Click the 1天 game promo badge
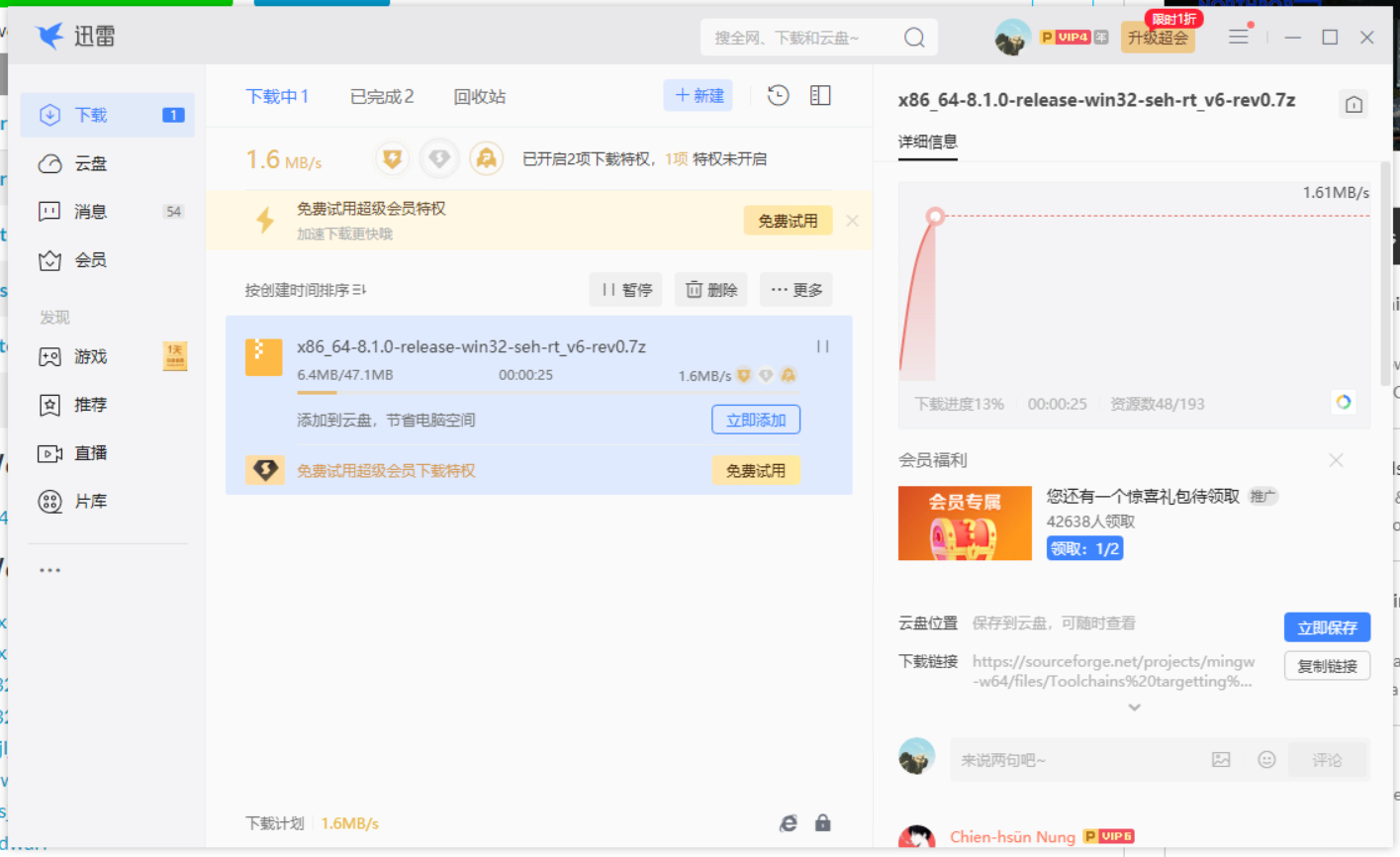 175,355
